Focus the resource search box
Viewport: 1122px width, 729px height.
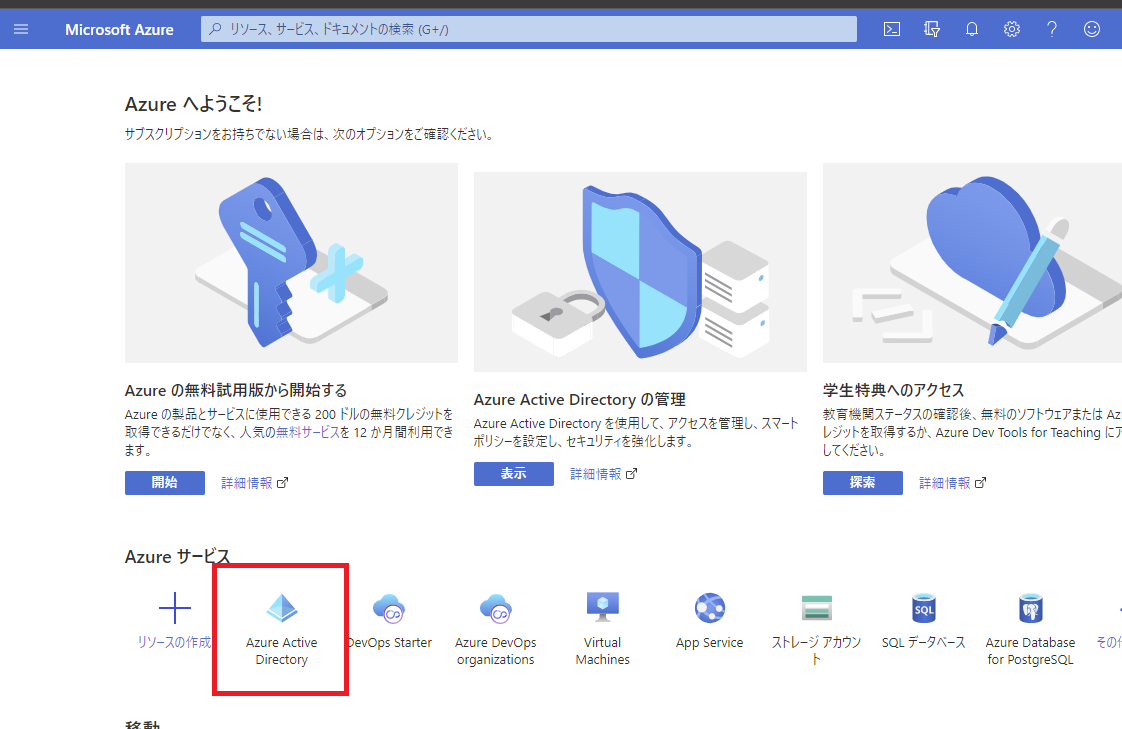coord(528,29)
